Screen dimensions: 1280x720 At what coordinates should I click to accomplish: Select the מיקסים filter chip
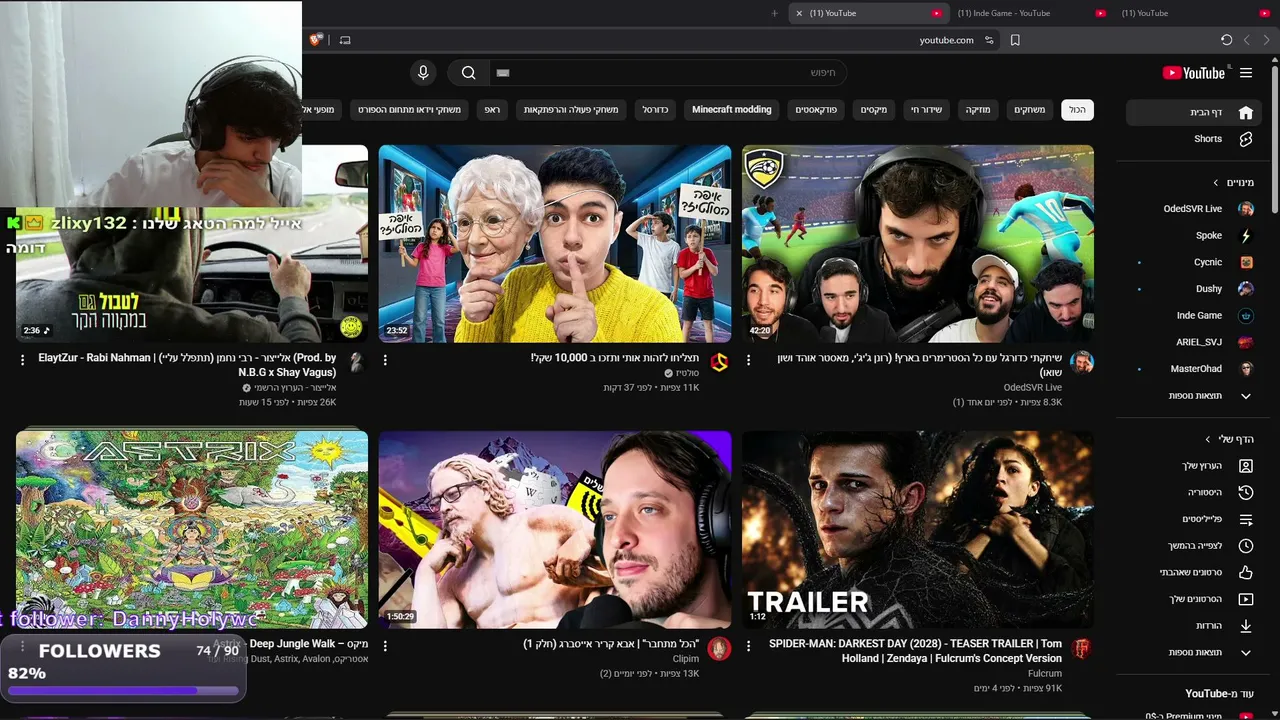[874, 109]
